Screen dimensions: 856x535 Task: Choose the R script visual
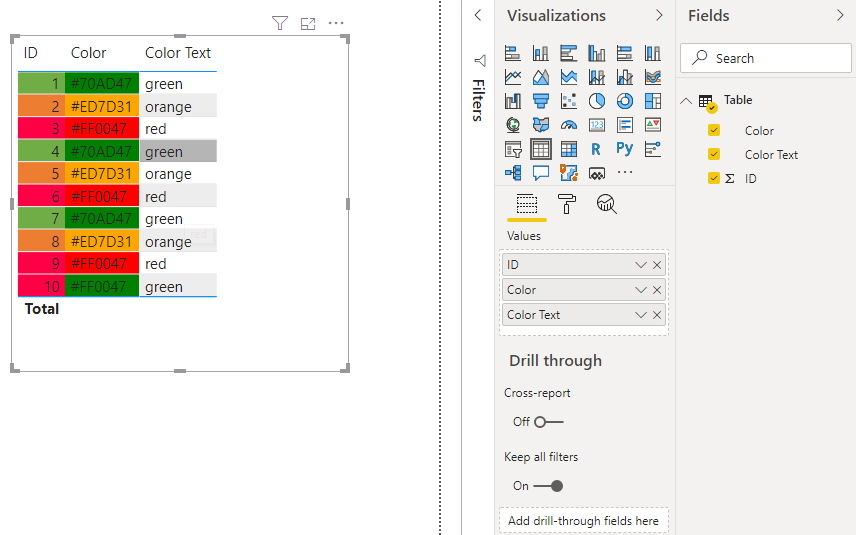point(596,149)
